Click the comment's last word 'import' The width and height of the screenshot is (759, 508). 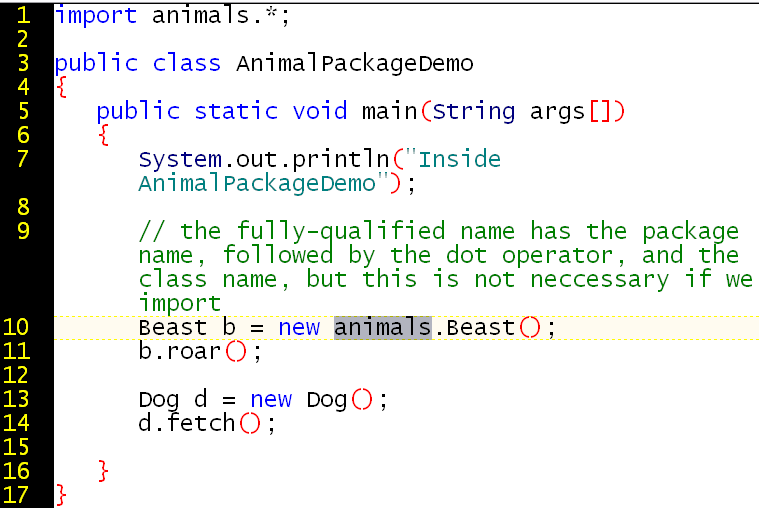tap(180, 304)
